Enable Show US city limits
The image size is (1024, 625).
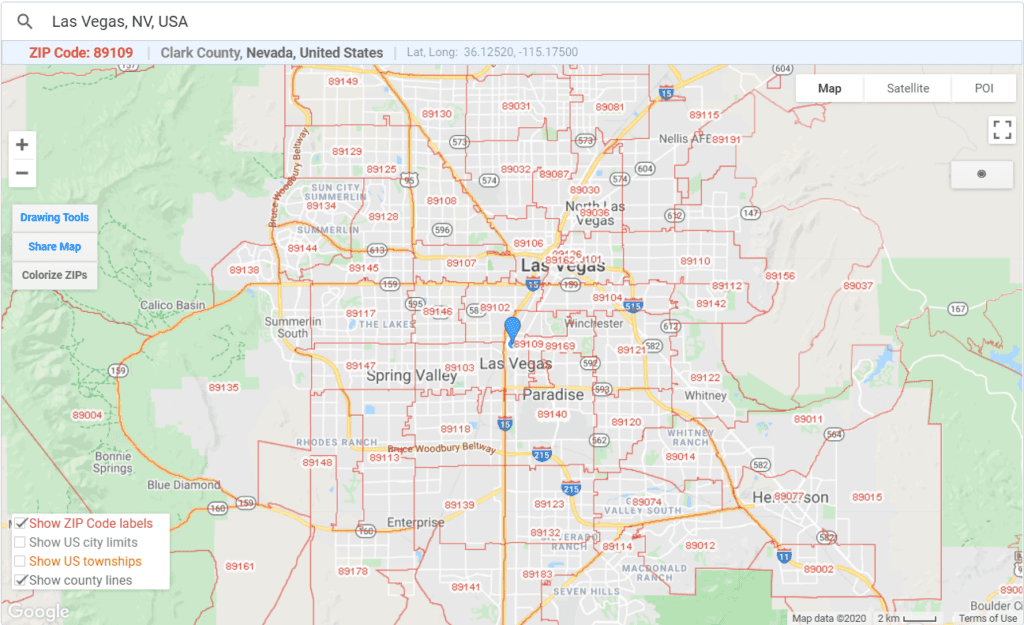[20, 542]
